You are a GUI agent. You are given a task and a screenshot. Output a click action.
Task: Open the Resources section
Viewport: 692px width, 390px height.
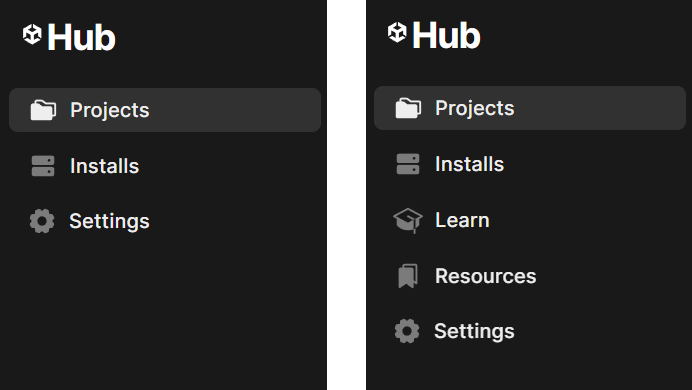[485, 276]
